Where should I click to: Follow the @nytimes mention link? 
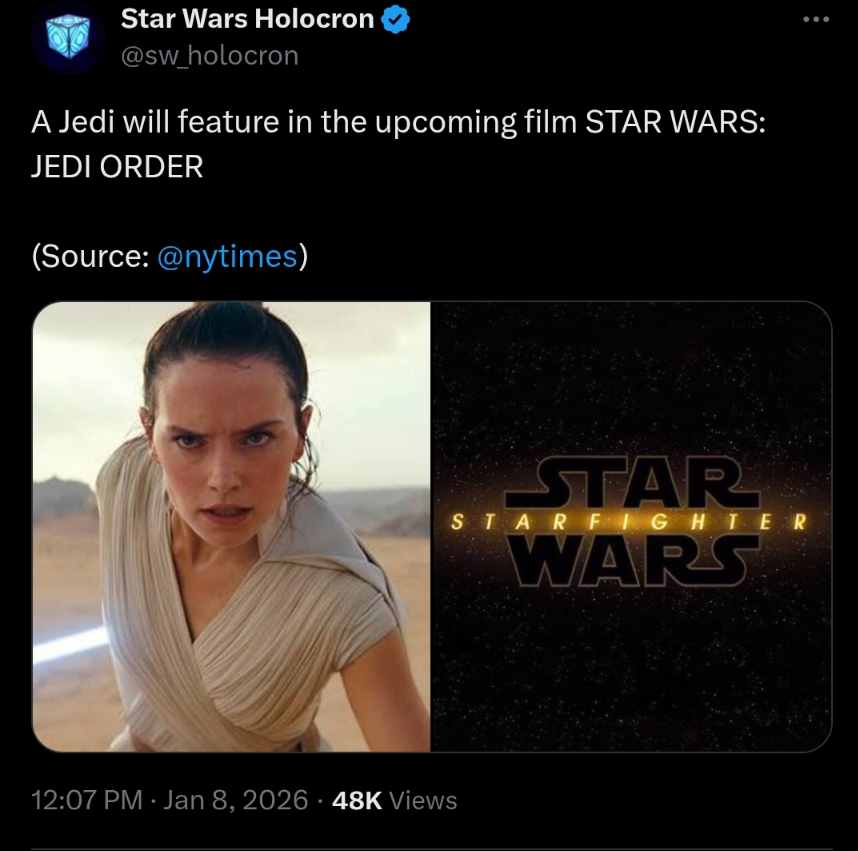pyautogui.click(x=228, y=256)
